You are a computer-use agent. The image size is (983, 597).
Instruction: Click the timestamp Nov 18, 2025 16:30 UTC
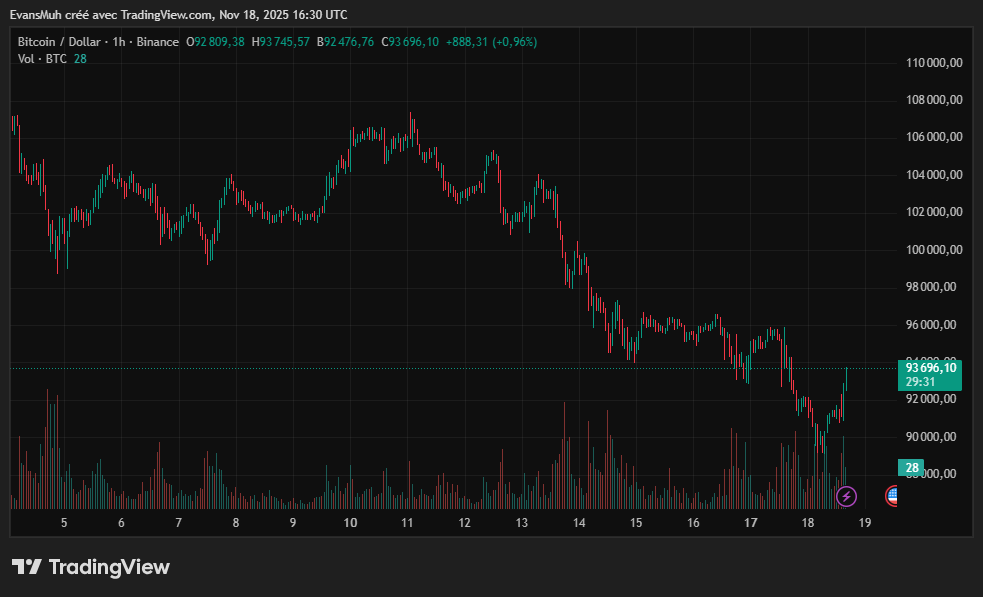pyautogui.click(x=283, y=14)
